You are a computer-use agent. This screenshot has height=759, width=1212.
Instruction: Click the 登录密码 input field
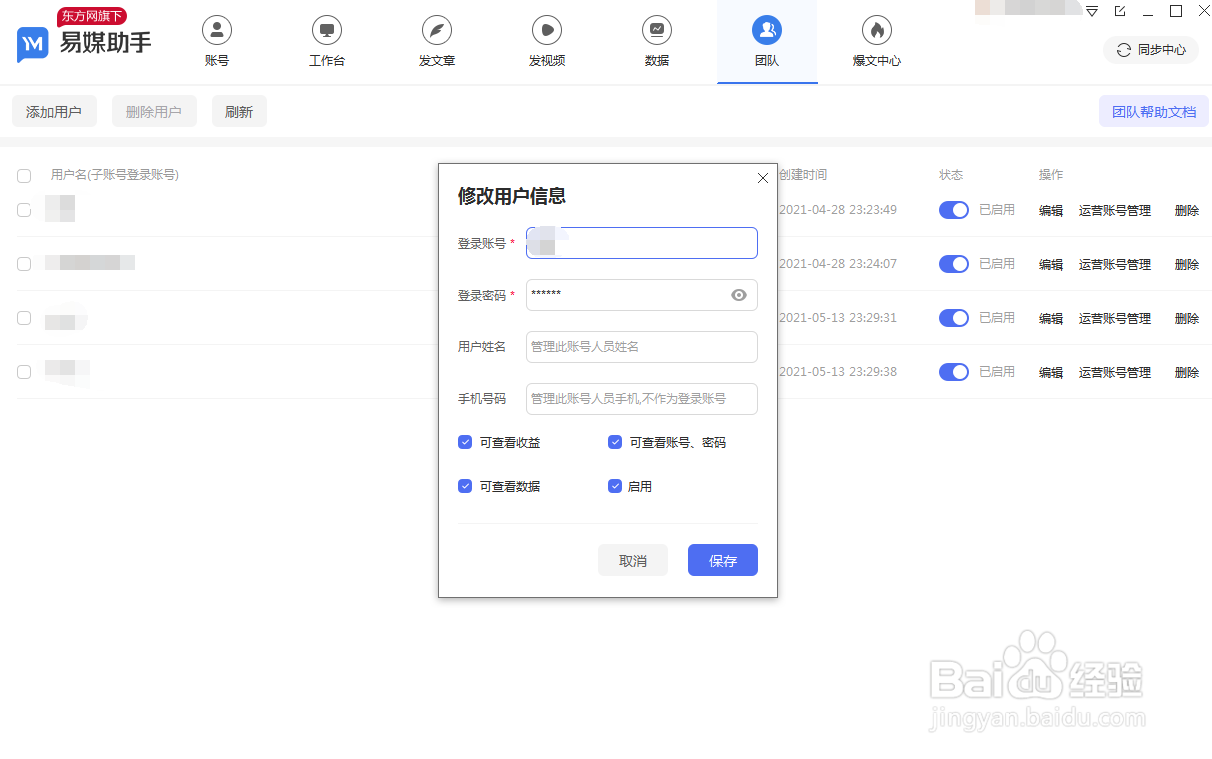(x=642, y=295)
